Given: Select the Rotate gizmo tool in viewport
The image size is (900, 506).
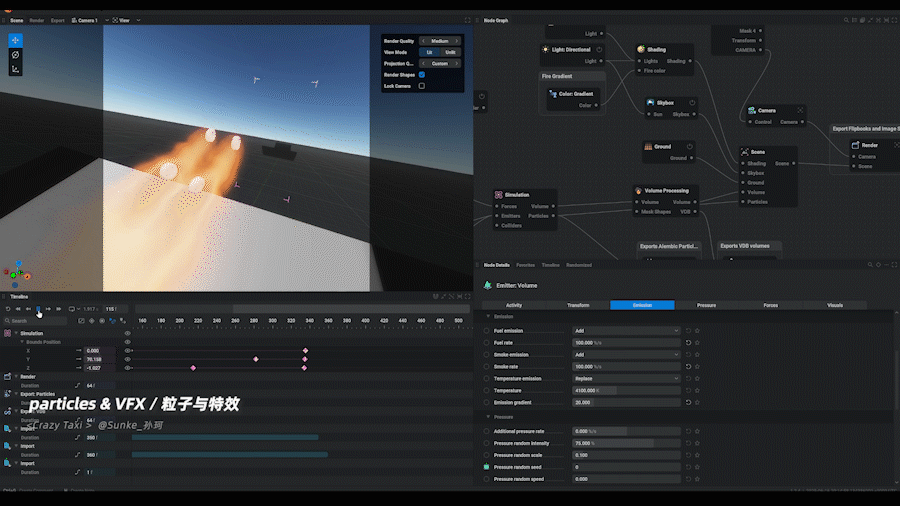Looking at the screenshot, I should coord(15,55).
